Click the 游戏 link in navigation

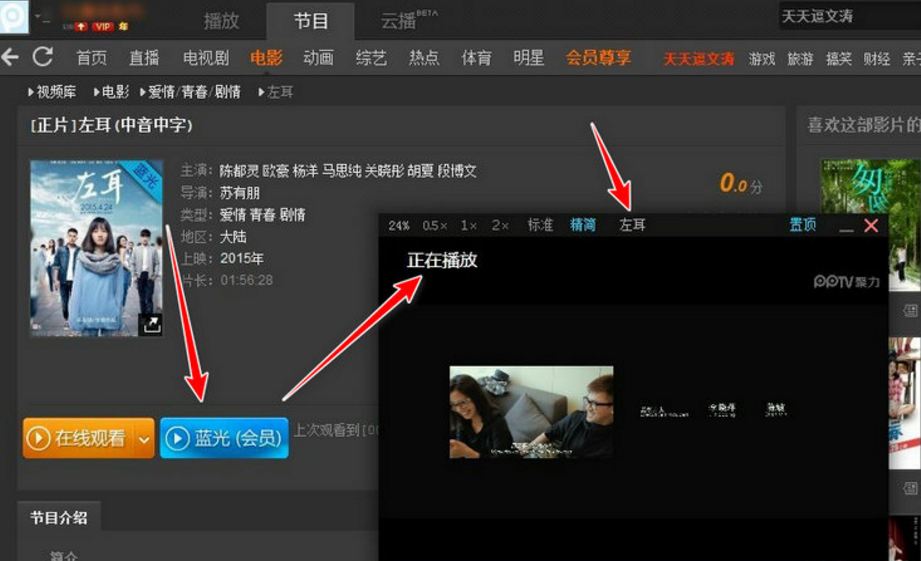coord(762,59)
